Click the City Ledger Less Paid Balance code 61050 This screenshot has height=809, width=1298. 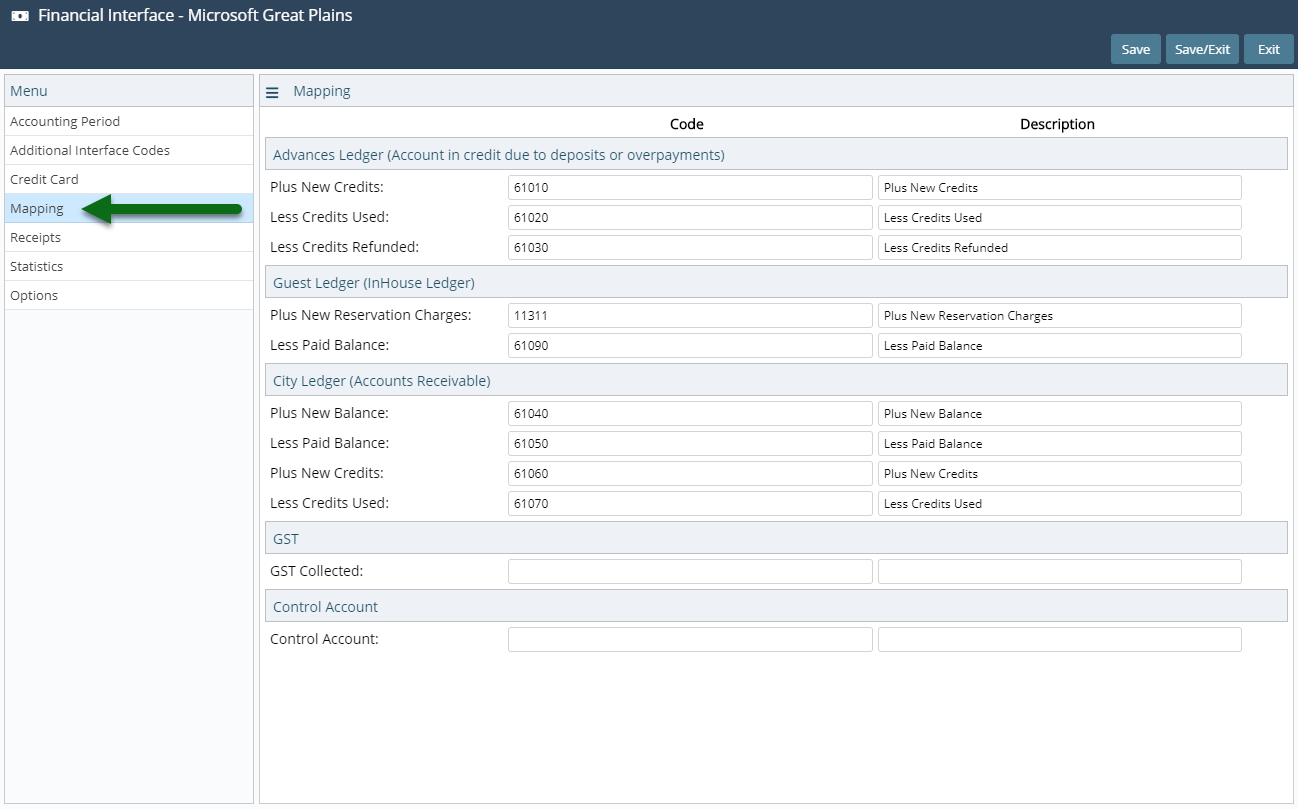[690, 443]
